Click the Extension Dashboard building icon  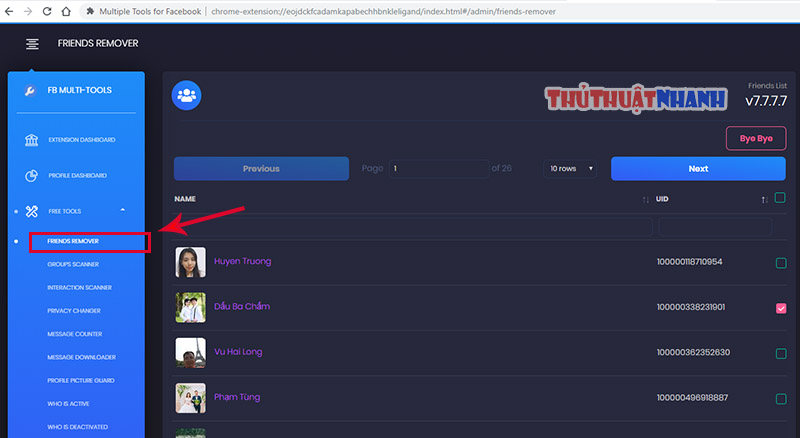pyautogui.click(x=32, y=140)
